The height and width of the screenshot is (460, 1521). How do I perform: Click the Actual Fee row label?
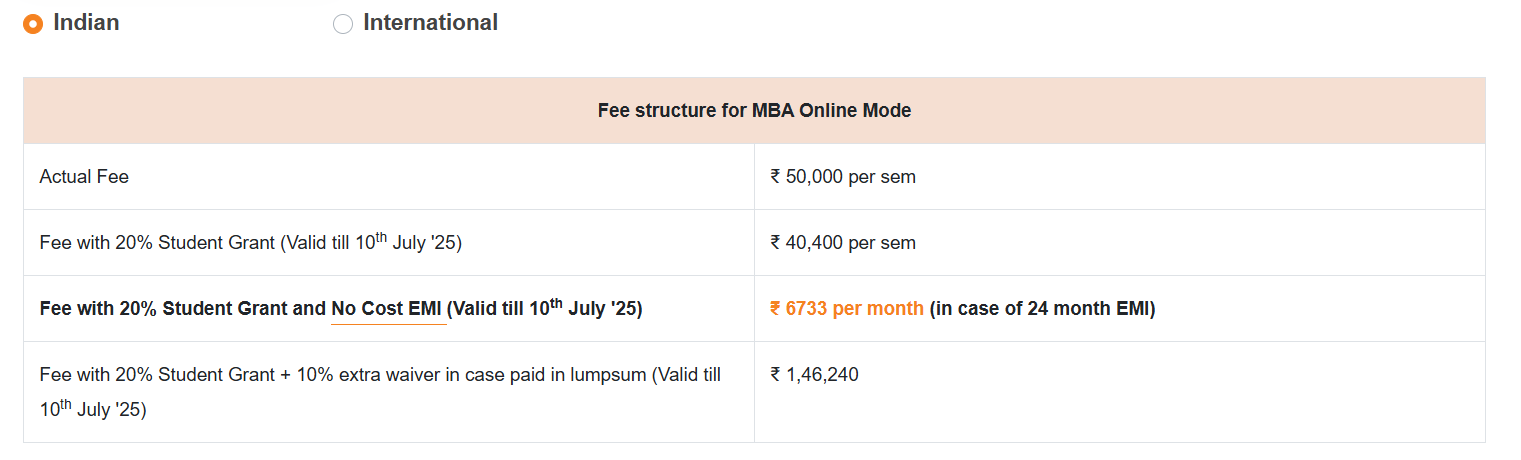pos(84,177)
